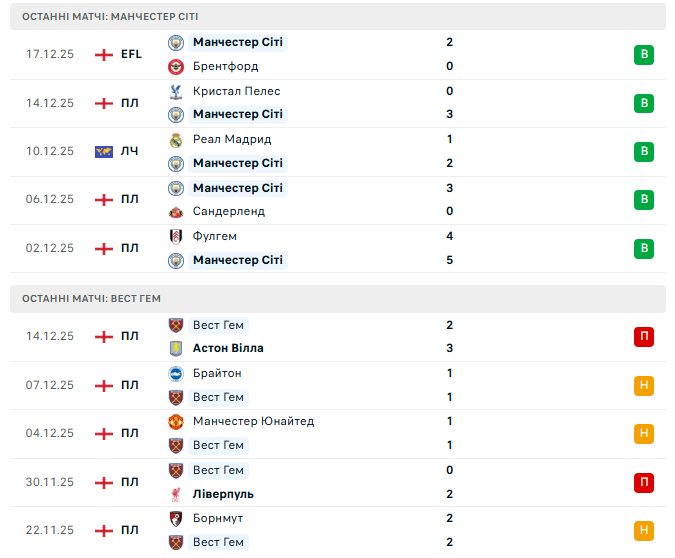675x558 pixels.
Task: Open the 02.12.25 Fulham match row date
Action: (50, 248)
